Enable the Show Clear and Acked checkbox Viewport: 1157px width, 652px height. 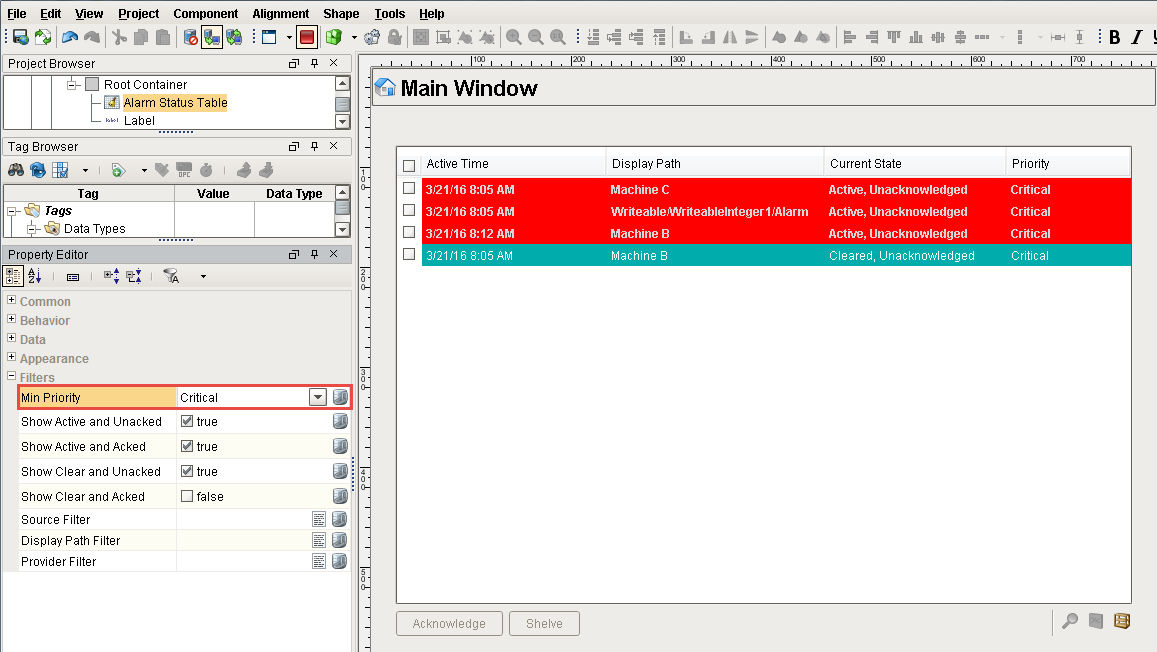[187, 497]
